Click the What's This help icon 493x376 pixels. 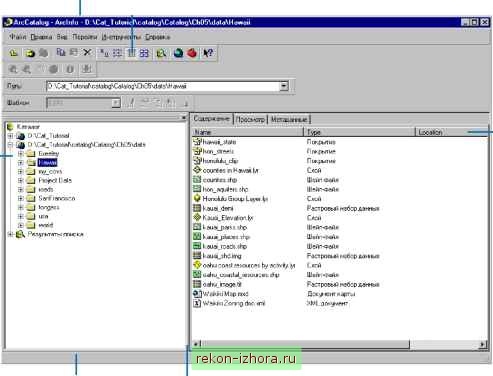click(208, 53)
